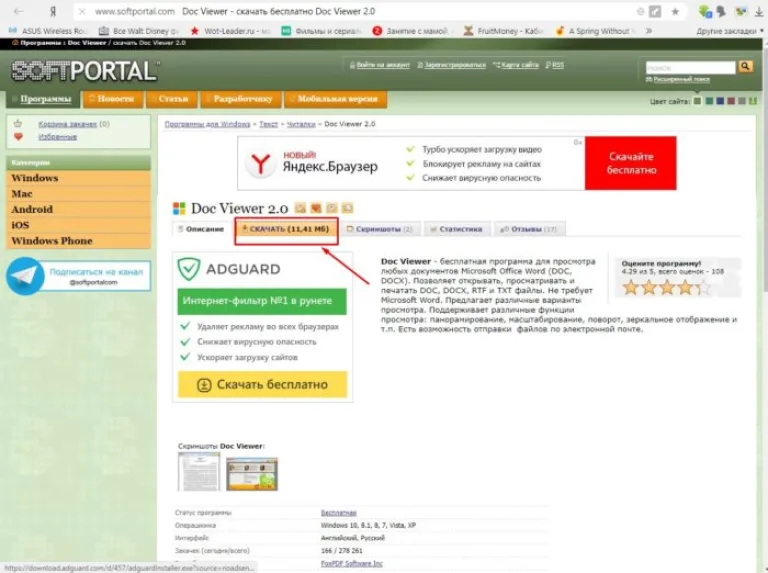Open the 'Другие закладки' folder dropdown

pyautogui.click(x=730, y=31)
